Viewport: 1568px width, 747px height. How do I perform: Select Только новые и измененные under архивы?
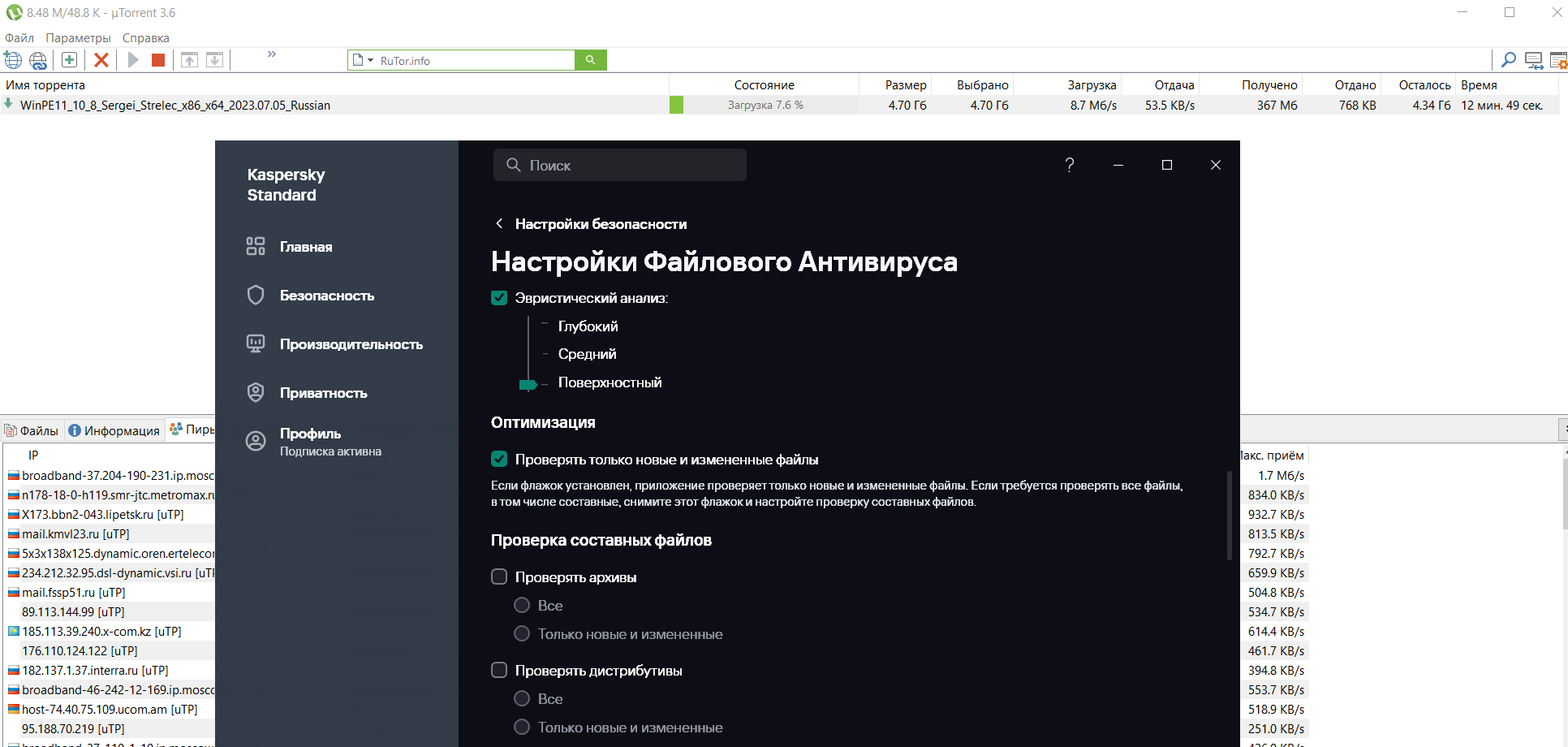[522, 633]
